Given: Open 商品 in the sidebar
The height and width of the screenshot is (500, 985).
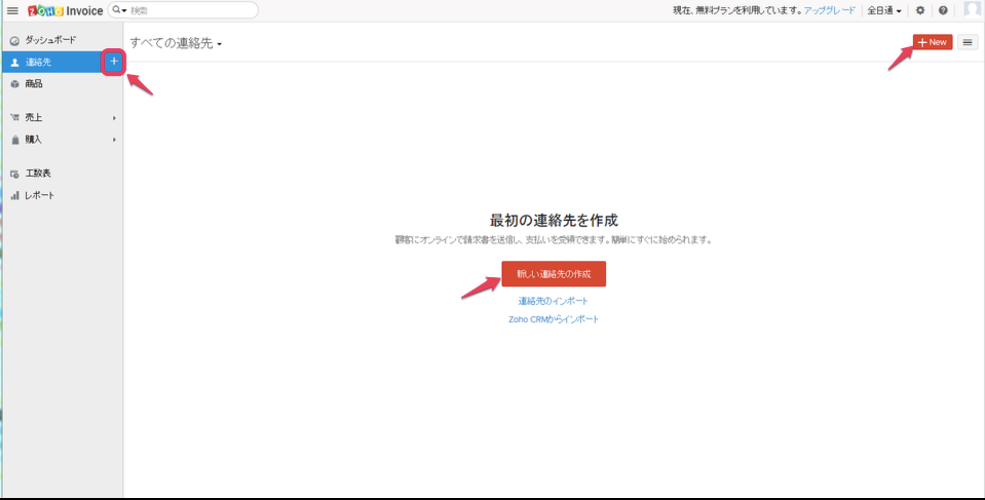Looking at the screenshot, I should click(34, 84).
